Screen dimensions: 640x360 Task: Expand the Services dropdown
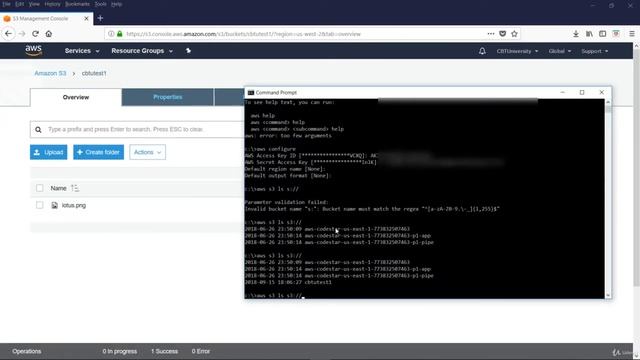[x=82, y=51]
